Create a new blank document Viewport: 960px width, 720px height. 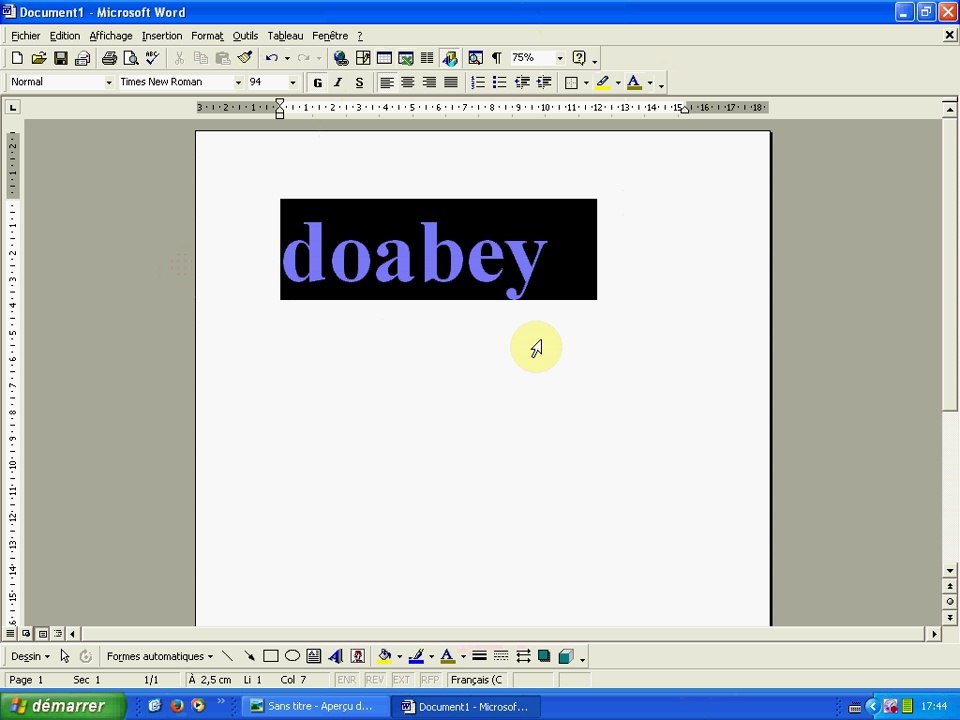[17, 58]
